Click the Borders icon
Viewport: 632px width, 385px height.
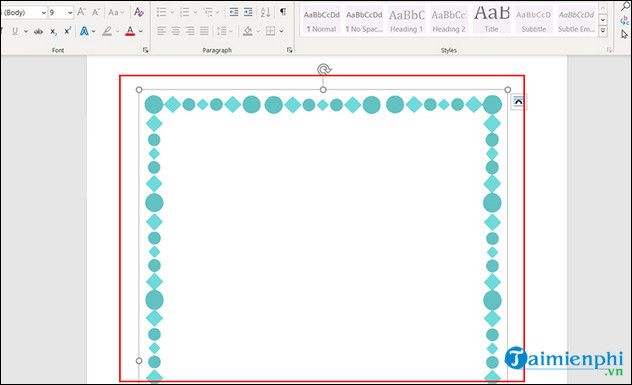pyautogui.click(x=270, y=31)
